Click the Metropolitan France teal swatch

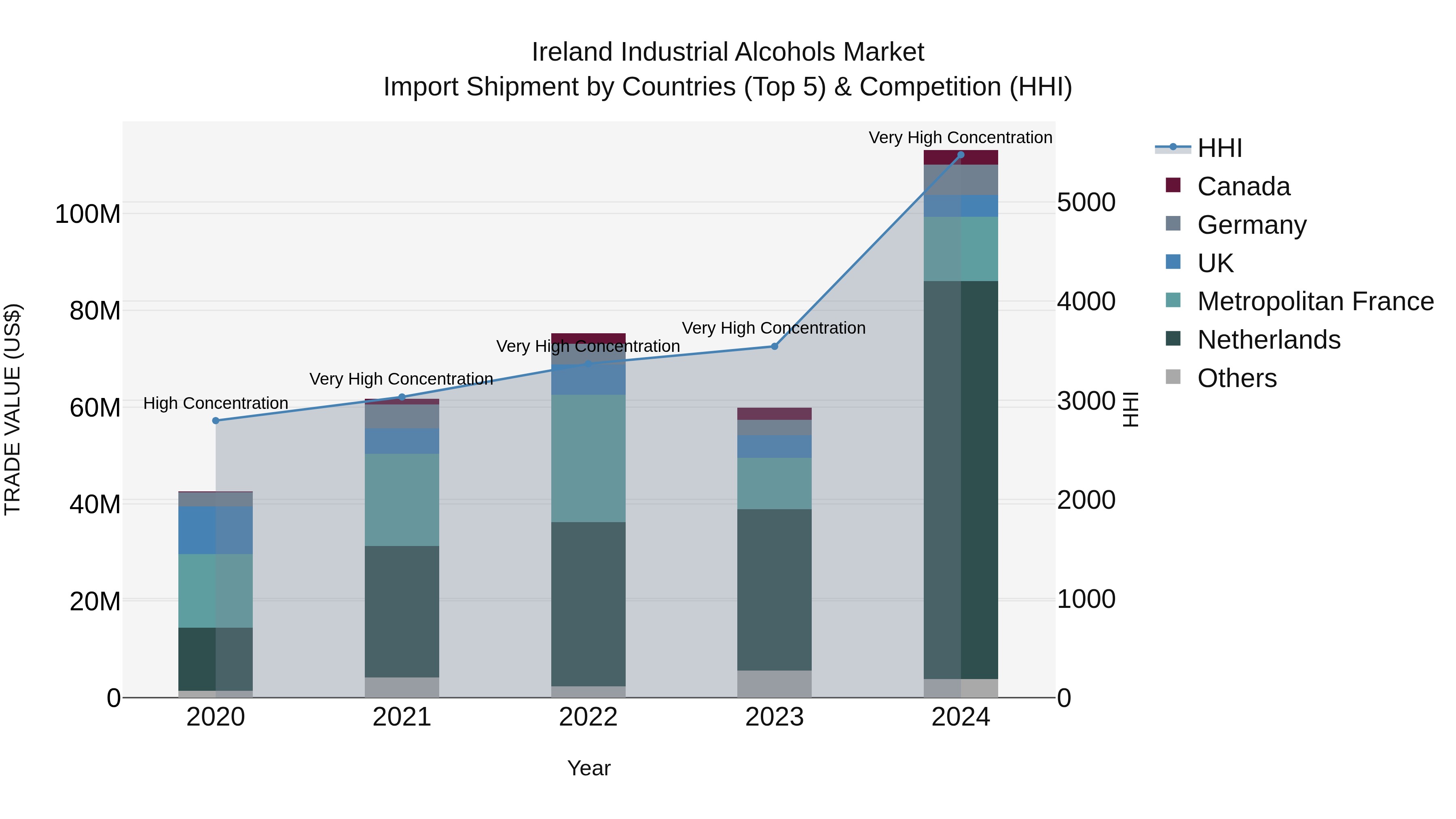click(1173, 300)
